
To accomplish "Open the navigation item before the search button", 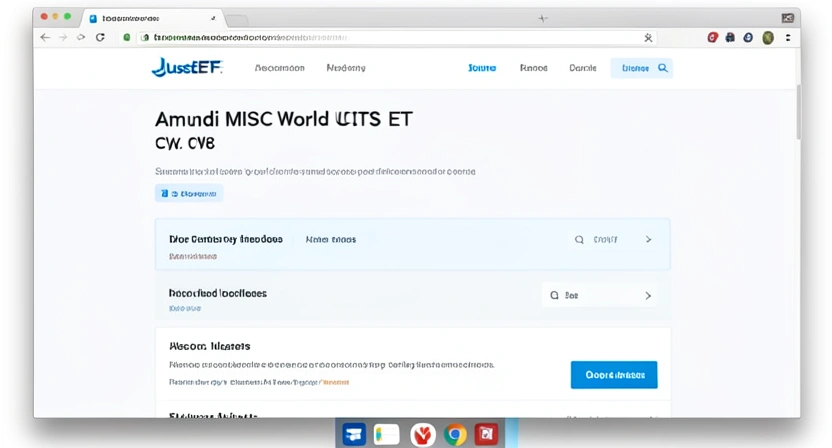I will [583, 68].
